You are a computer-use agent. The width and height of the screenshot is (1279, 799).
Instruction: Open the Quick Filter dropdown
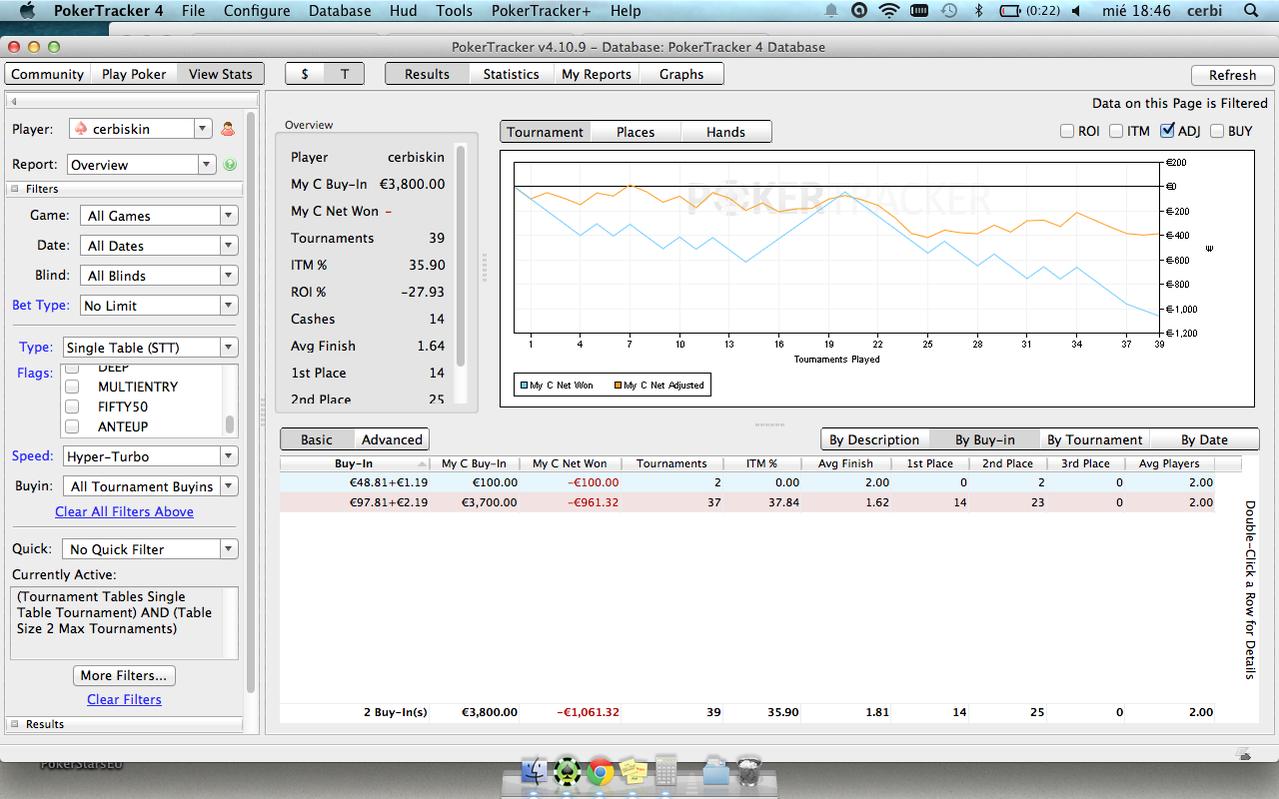(229, 549)
